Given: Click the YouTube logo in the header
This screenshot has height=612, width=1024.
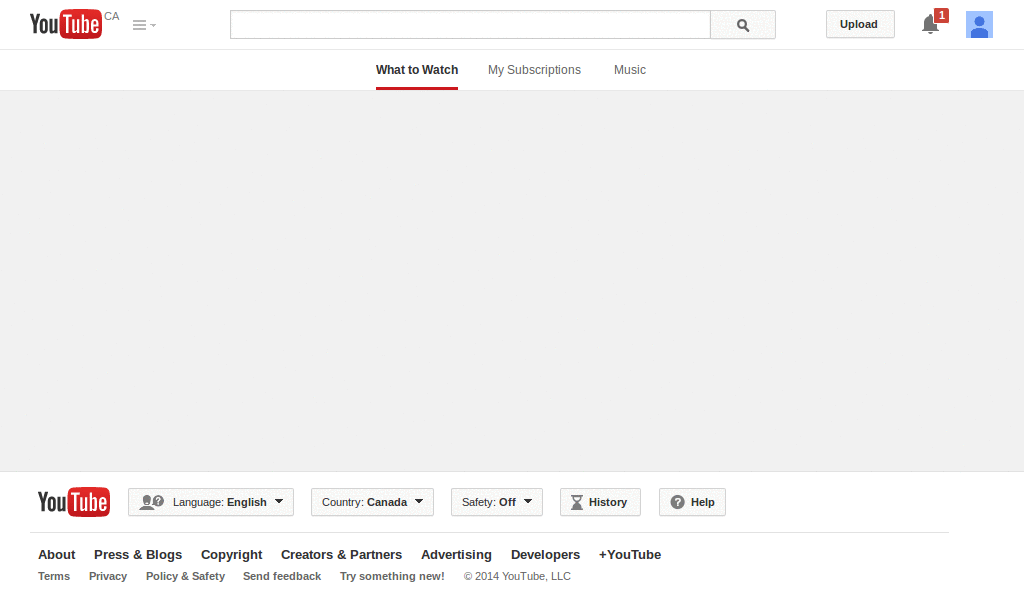Looking at the screenshot, I should point(66,24).
